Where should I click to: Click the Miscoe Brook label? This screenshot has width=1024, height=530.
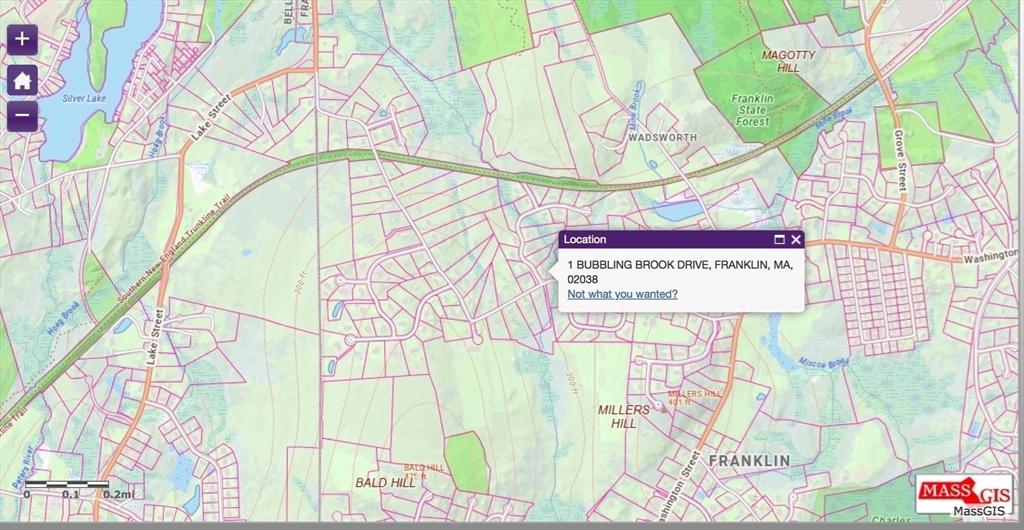(823, 361)
